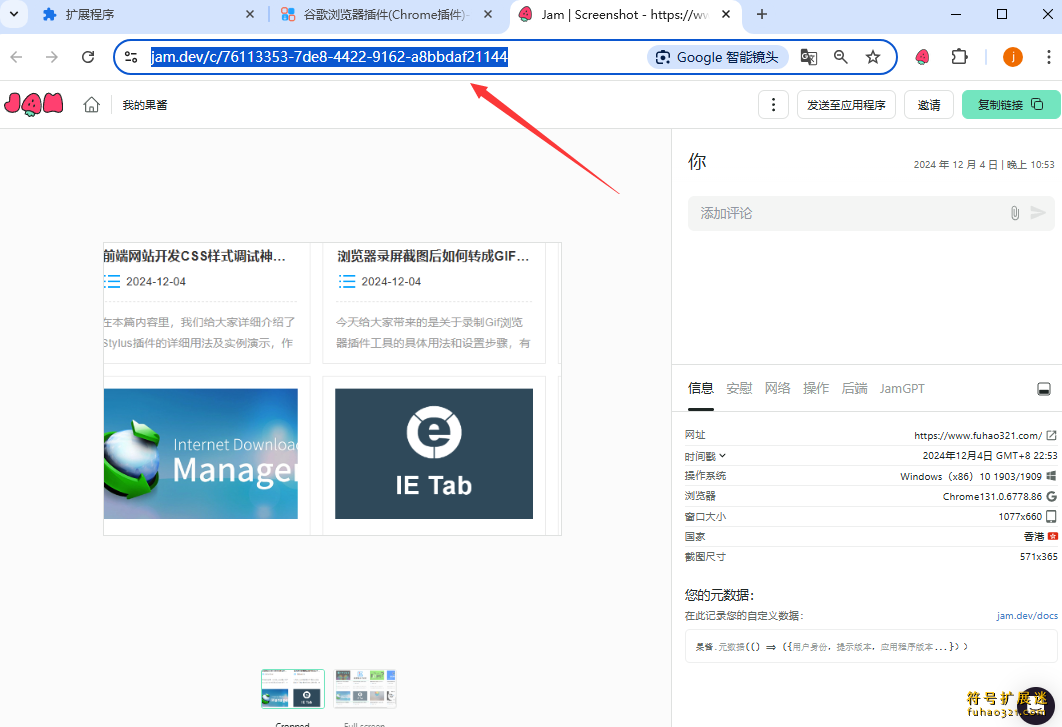The width and height of the screenshot is (1062, 727).
Task: Expand the 时间戳 dropdown arrow
Action: point(723,455)
